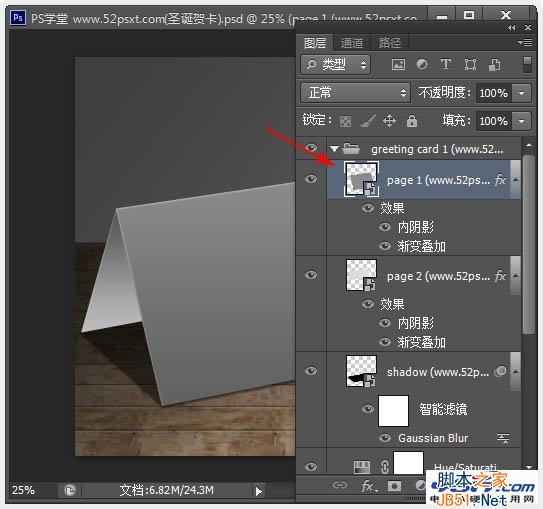Hide the Hue/Saturation adjustment layer
Viewport: 543px width, 509px height.
[311, 466]
